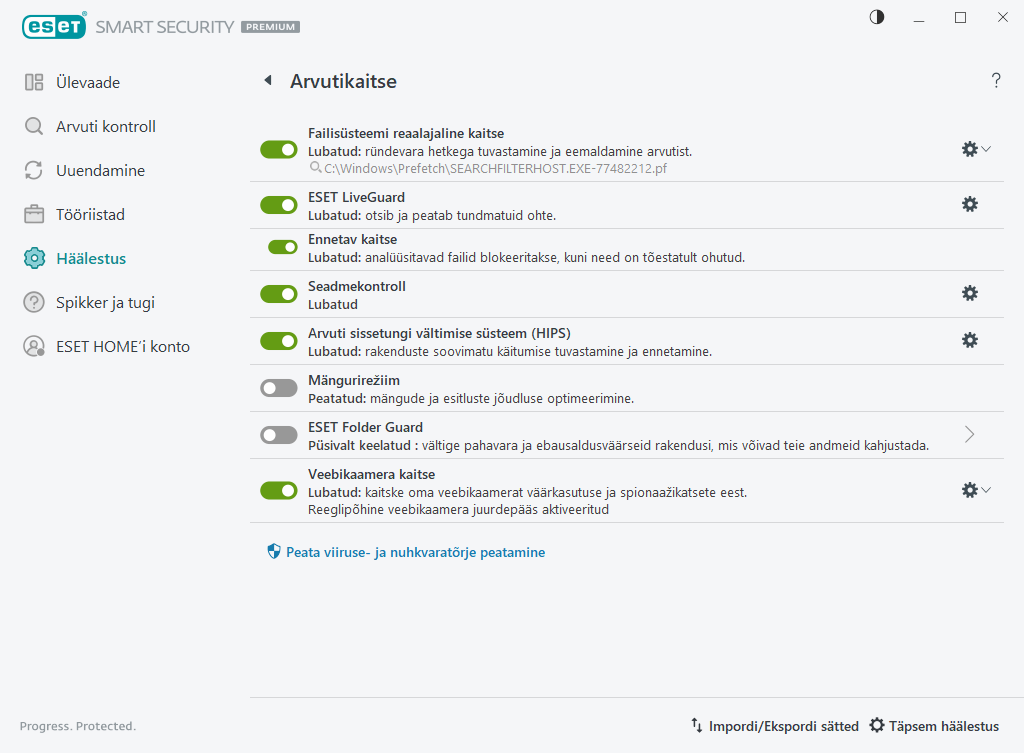Click the Seadmekontroll settings gear icon
Viewport: 1024px width, 753px height.
click(969, 293)
